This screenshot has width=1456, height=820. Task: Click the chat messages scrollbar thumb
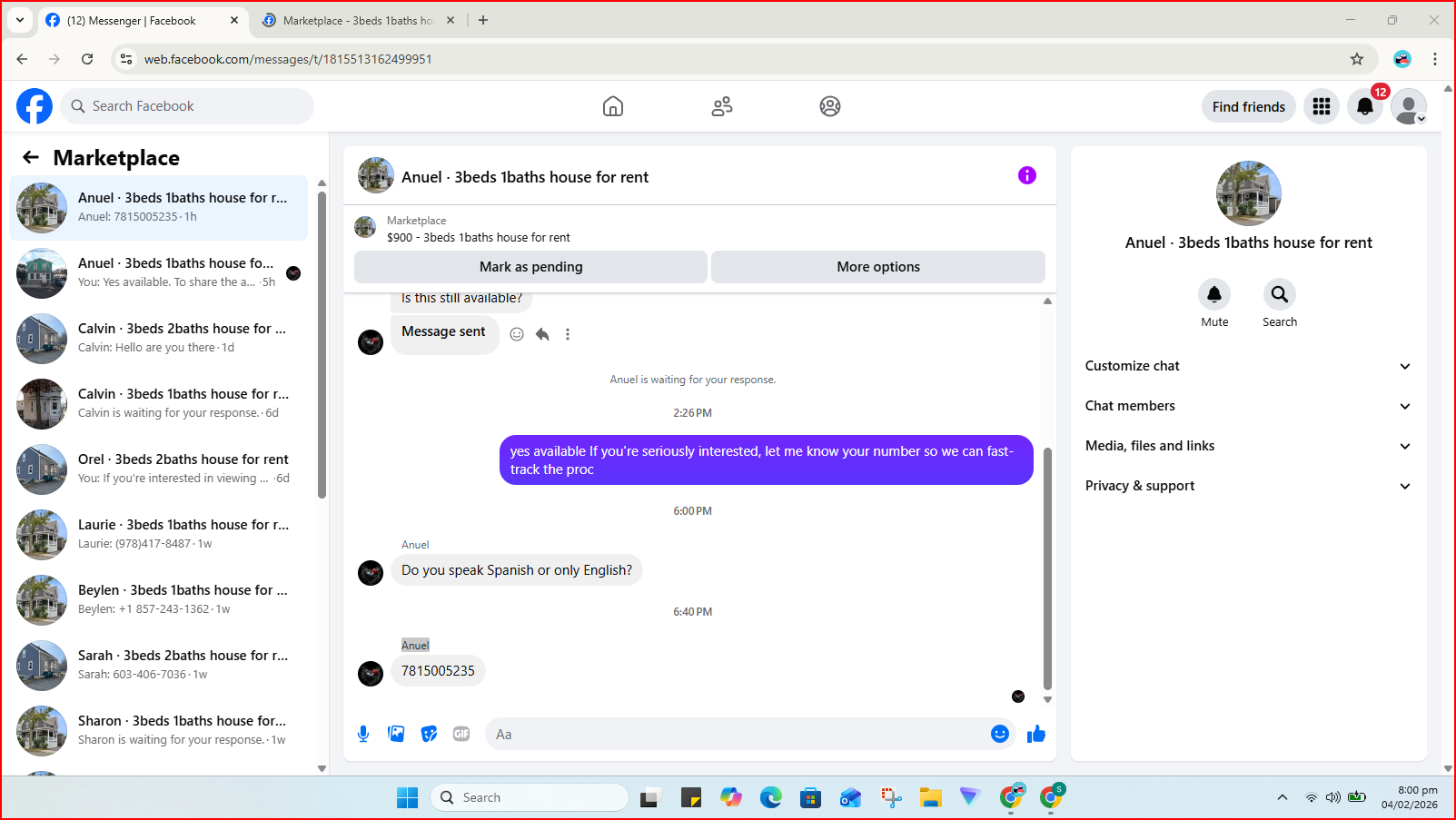click(1047, 568)
